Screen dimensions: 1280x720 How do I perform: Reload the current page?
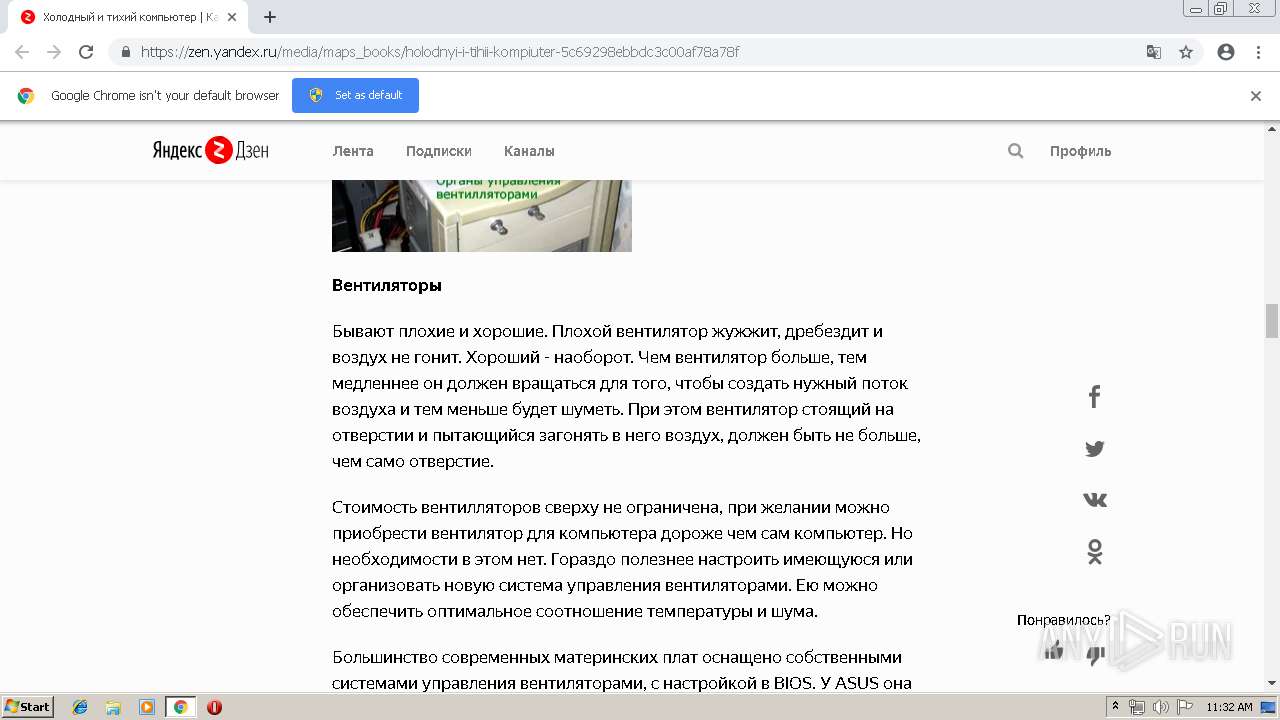point(86,52)
